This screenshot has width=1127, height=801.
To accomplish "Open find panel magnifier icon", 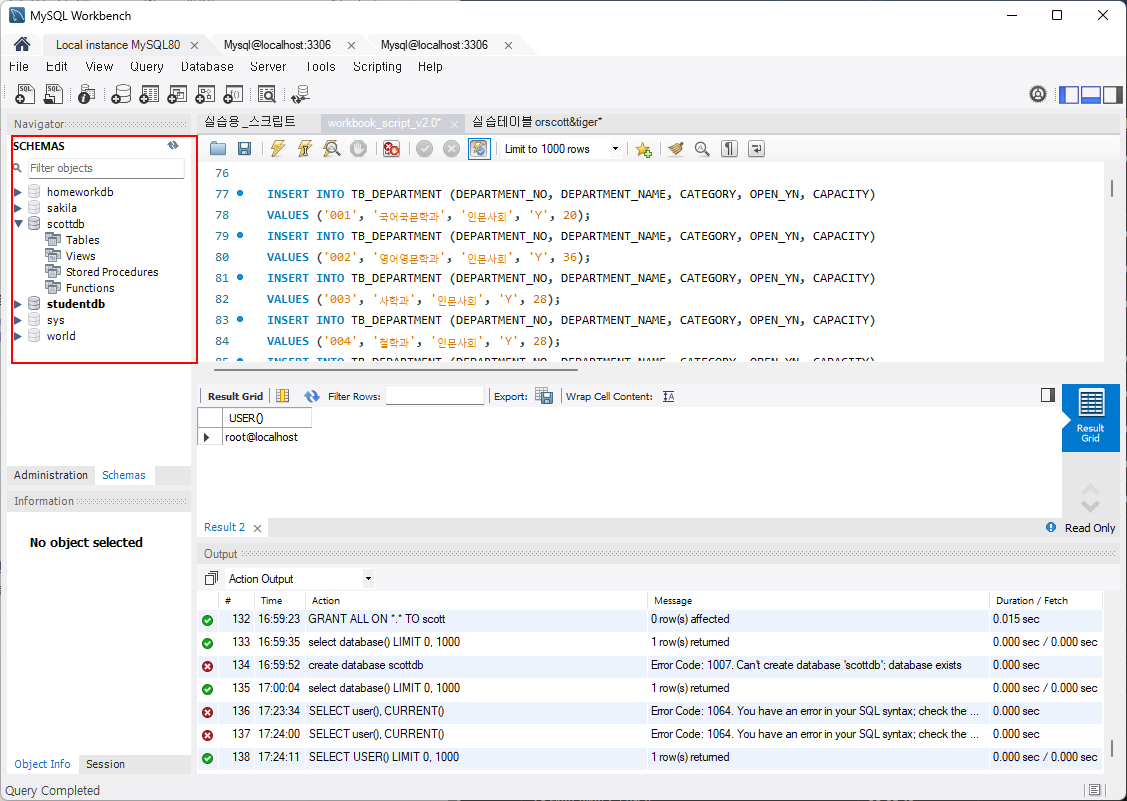I will pos(702,149).
